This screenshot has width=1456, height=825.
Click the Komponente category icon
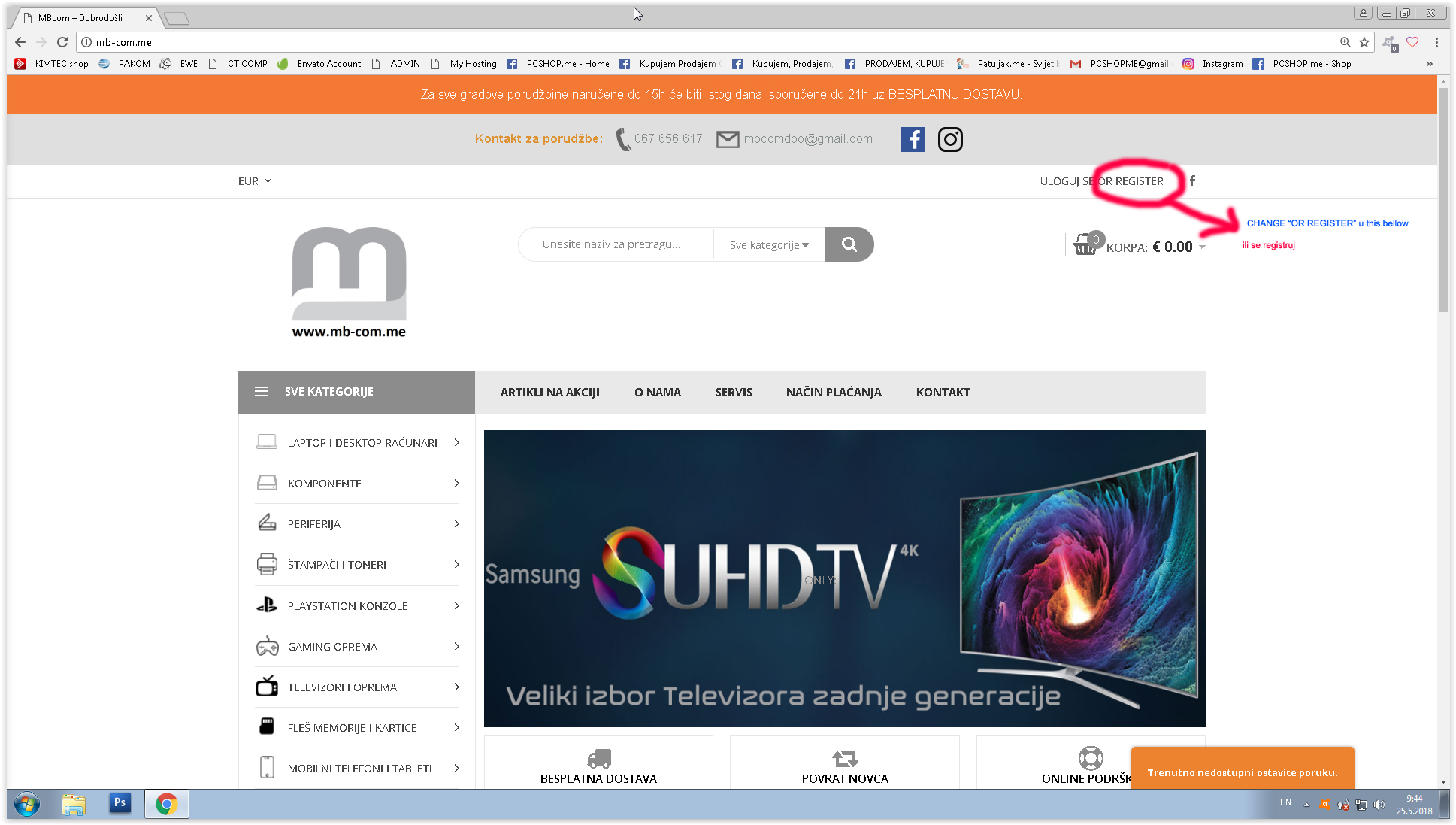[x=267, y=483]
